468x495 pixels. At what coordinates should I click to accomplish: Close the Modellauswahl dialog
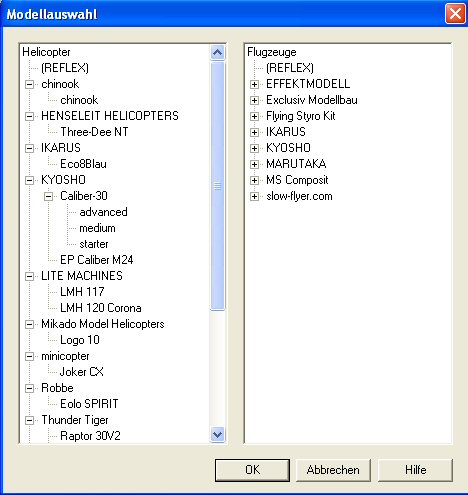click(455, 14)
